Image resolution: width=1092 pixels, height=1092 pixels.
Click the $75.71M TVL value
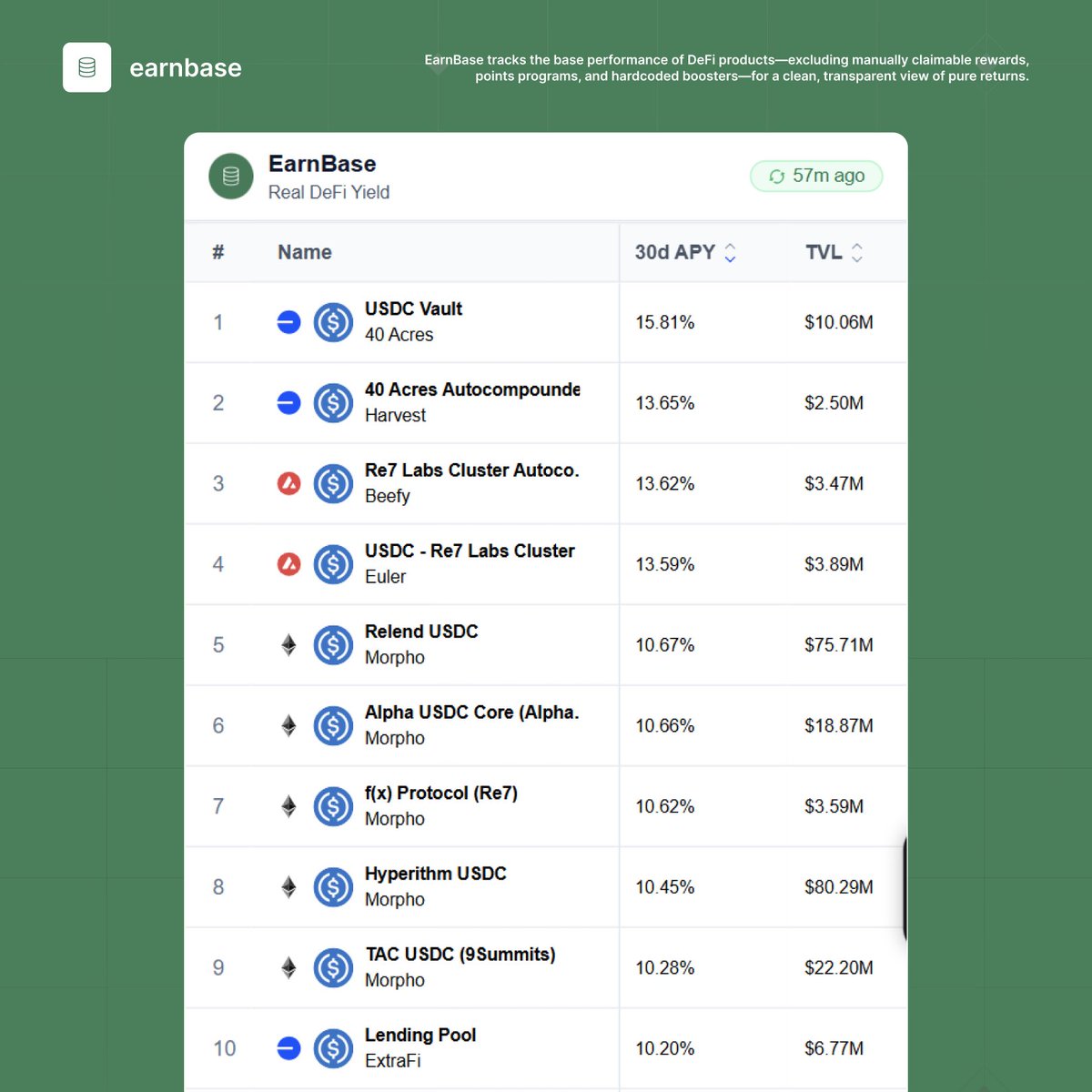click(839, 645)
